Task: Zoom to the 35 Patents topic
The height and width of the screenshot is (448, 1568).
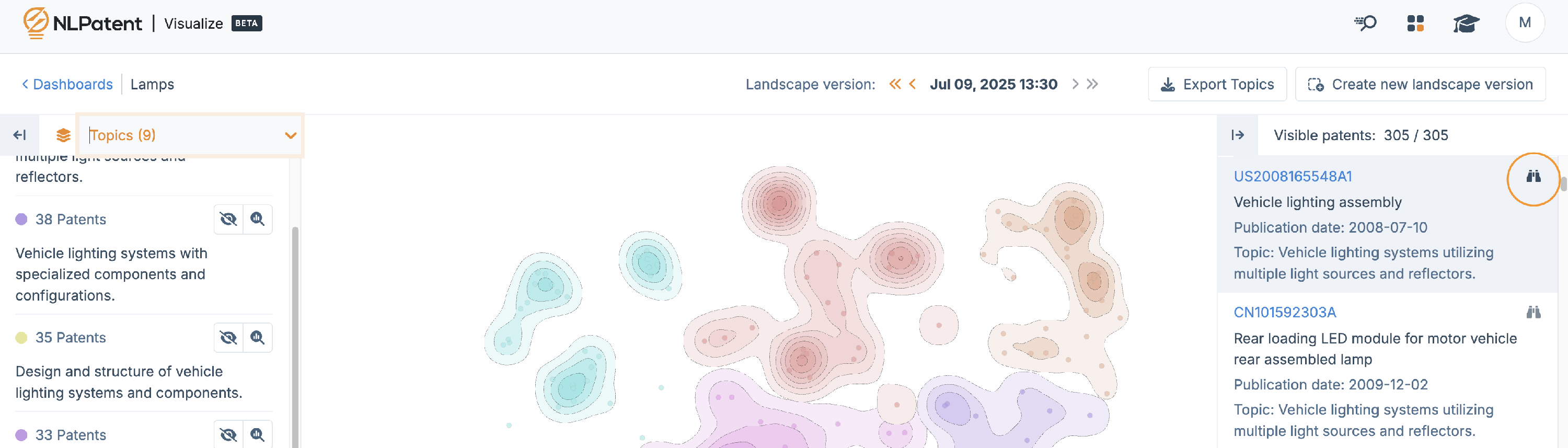Action: click(258, 337)
